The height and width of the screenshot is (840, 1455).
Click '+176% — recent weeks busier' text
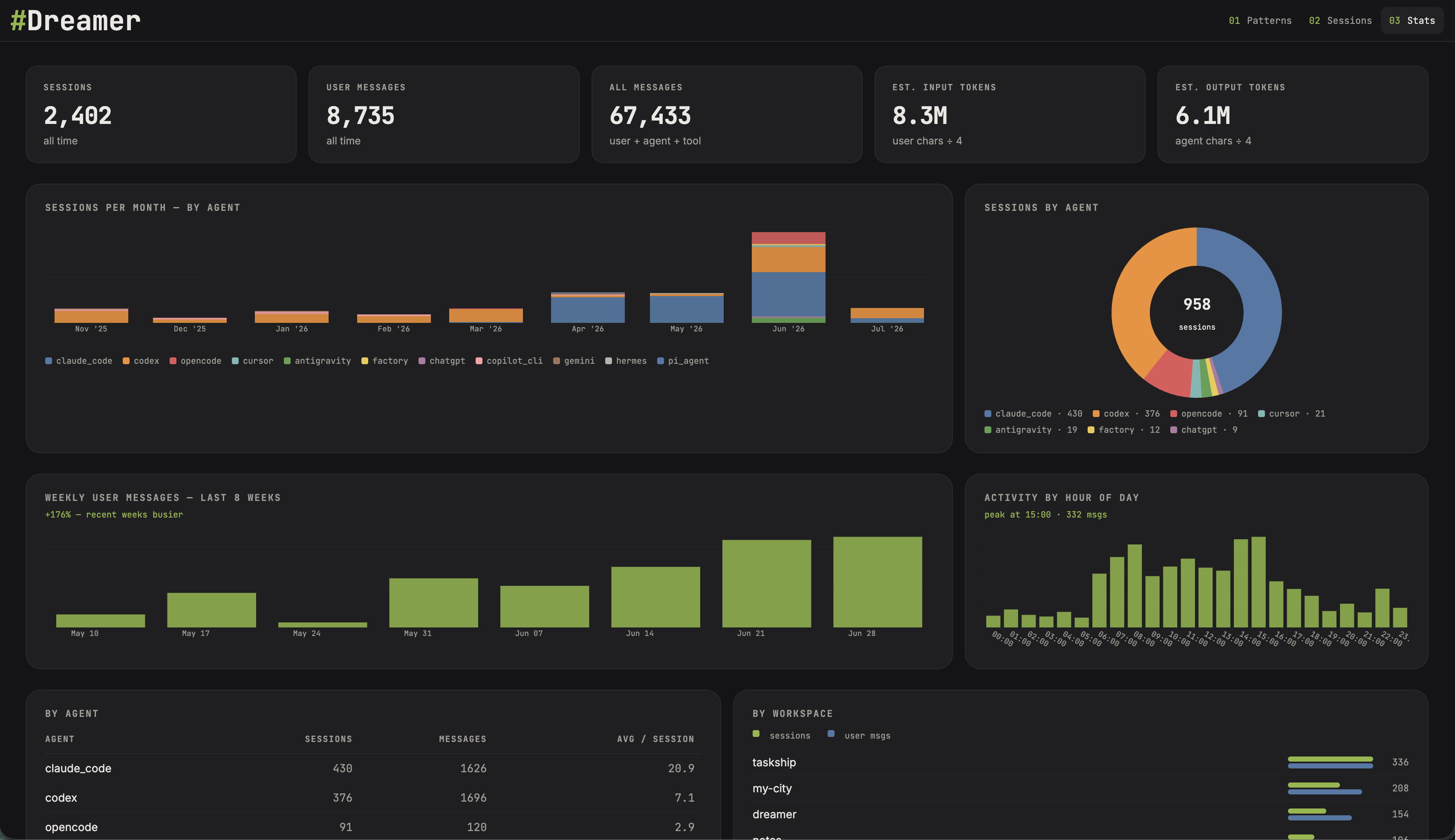point(114,515)
